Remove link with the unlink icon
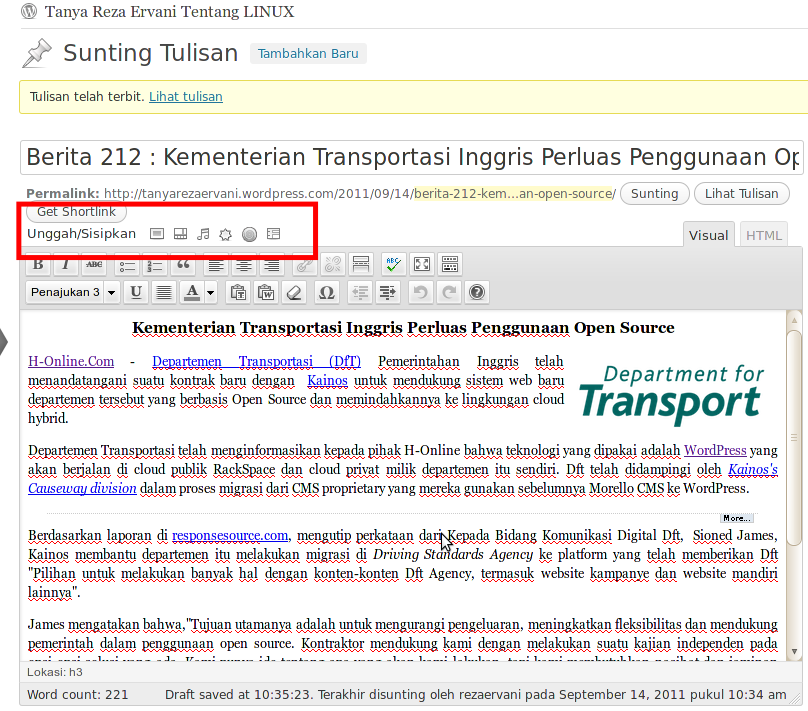This screenshot has height=711, width=808. pos(333,264)
